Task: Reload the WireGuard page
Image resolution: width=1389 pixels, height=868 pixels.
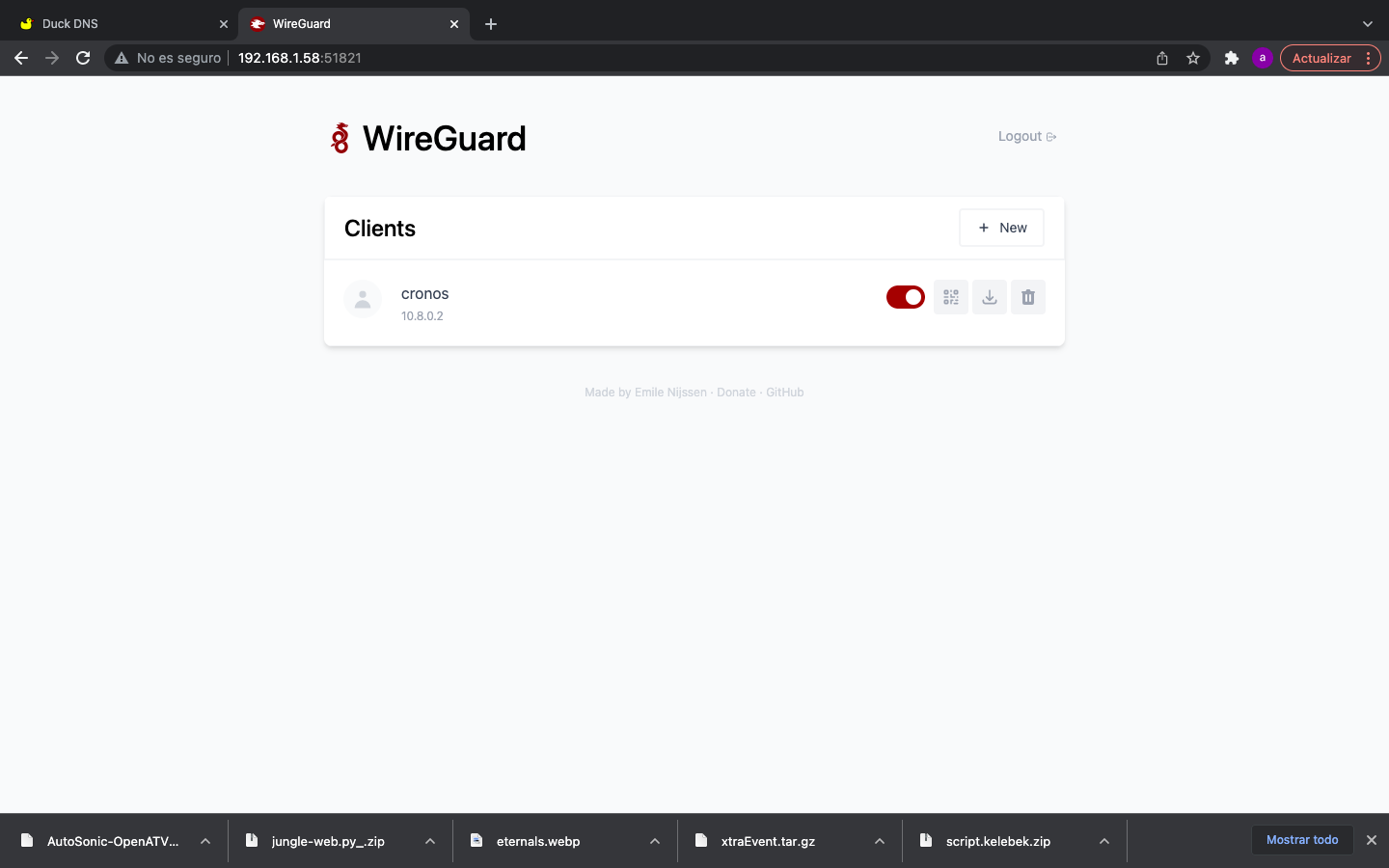Action: tap(83, 58)
